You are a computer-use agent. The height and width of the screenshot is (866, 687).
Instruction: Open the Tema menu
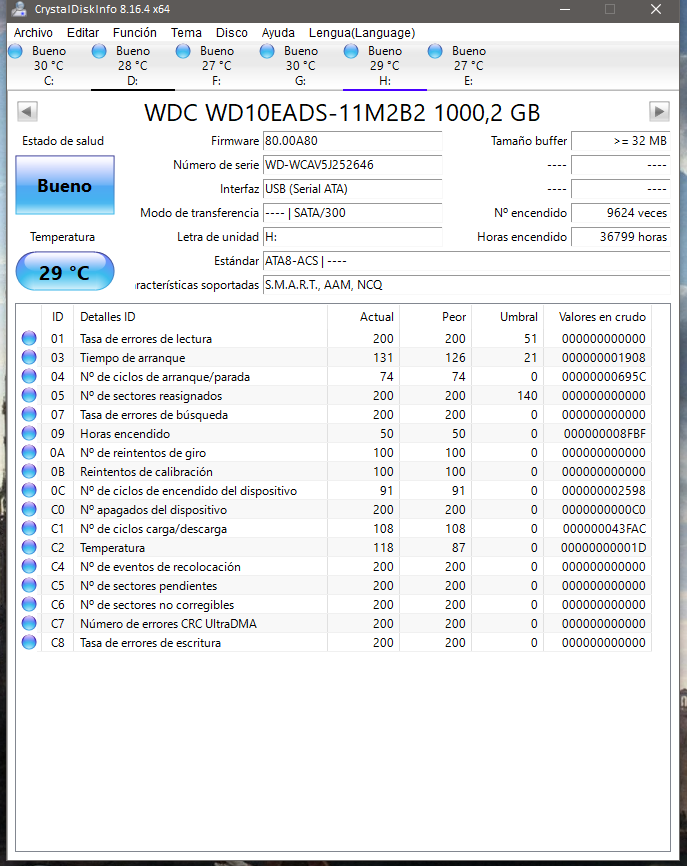[186, 33]
